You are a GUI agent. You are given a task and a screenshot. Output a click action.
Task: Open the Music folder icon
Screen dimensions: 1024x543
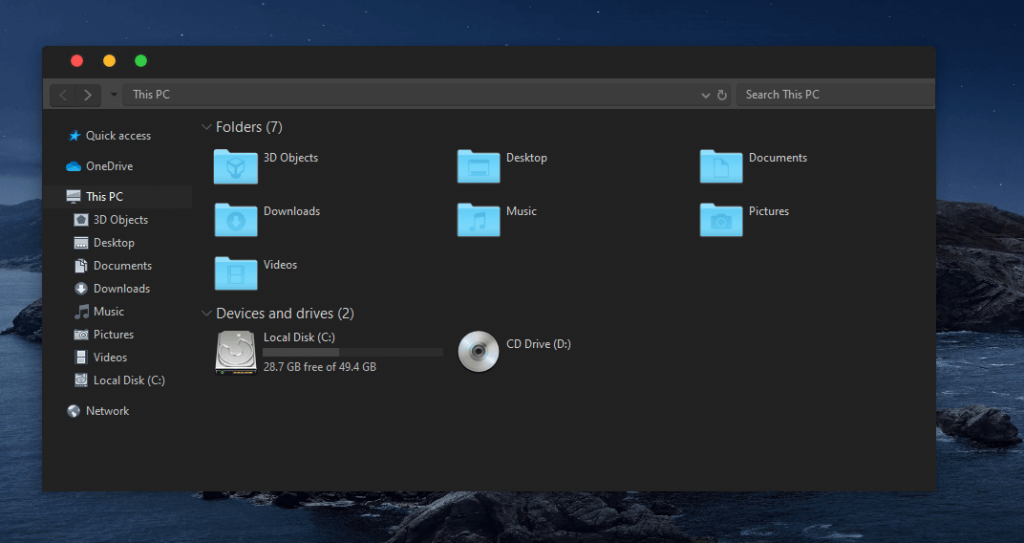pos(478,219)
